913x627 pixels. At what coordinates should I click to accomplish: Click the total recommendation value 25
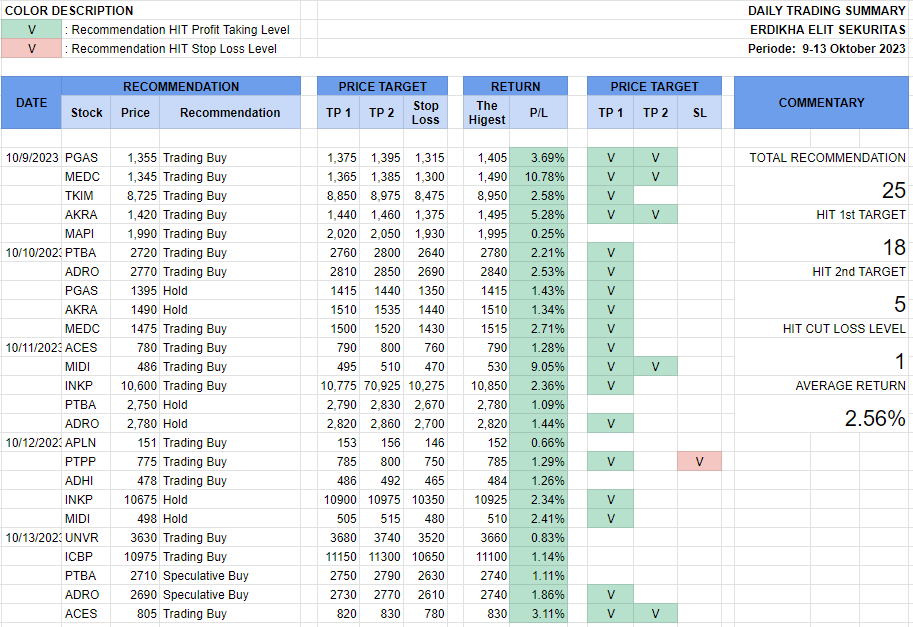893,191
